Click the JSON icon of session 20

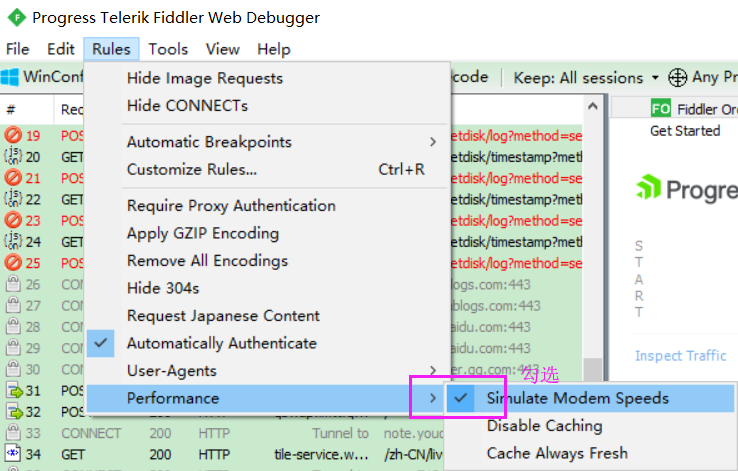tap(13, 156)
